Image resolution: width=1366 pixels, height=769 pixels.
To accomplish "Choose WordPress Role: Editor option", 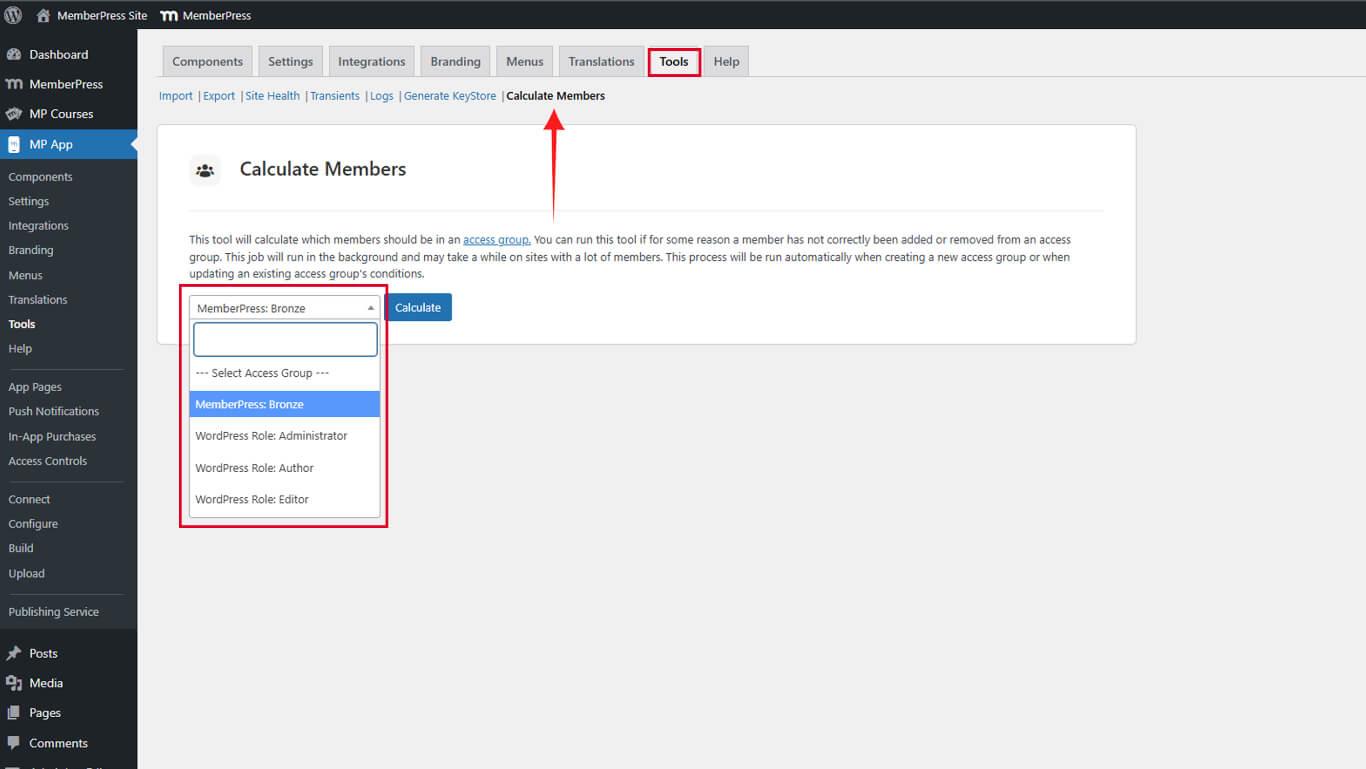I will pos(252,499).
